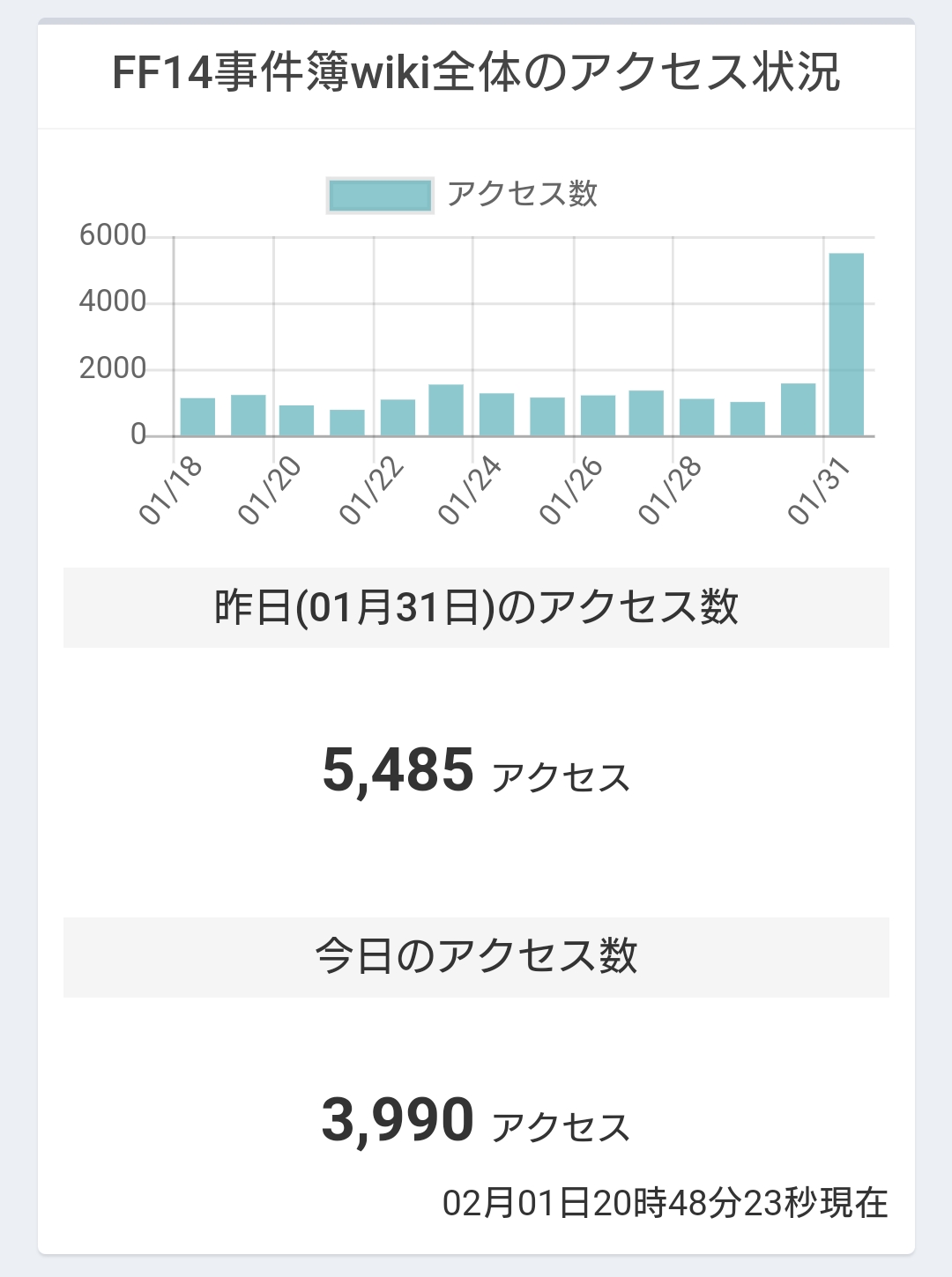This screenshot has width=952, height=1277.
Task: Select the first bar for 01/18
Action: (197, 417)
